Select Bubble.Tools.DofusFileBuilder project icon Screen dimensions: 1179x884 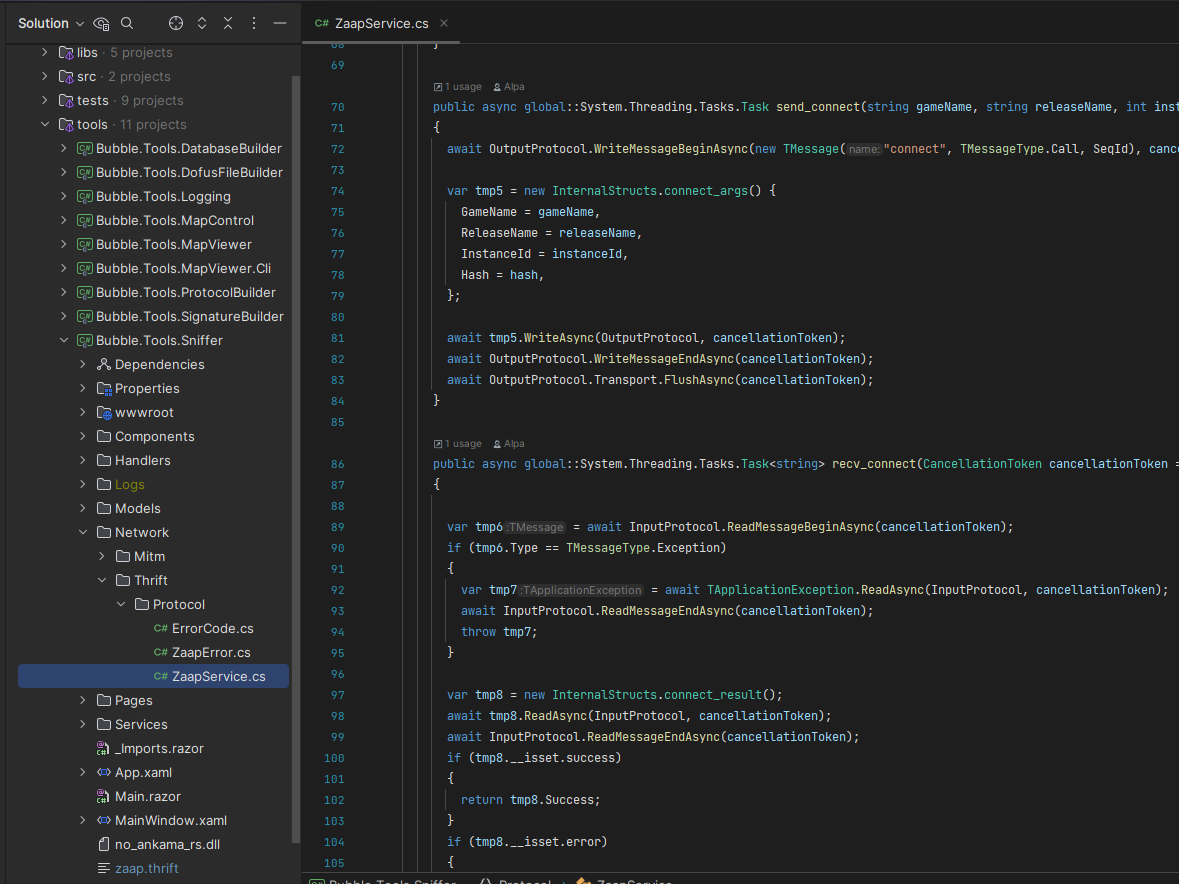point(85,173)
